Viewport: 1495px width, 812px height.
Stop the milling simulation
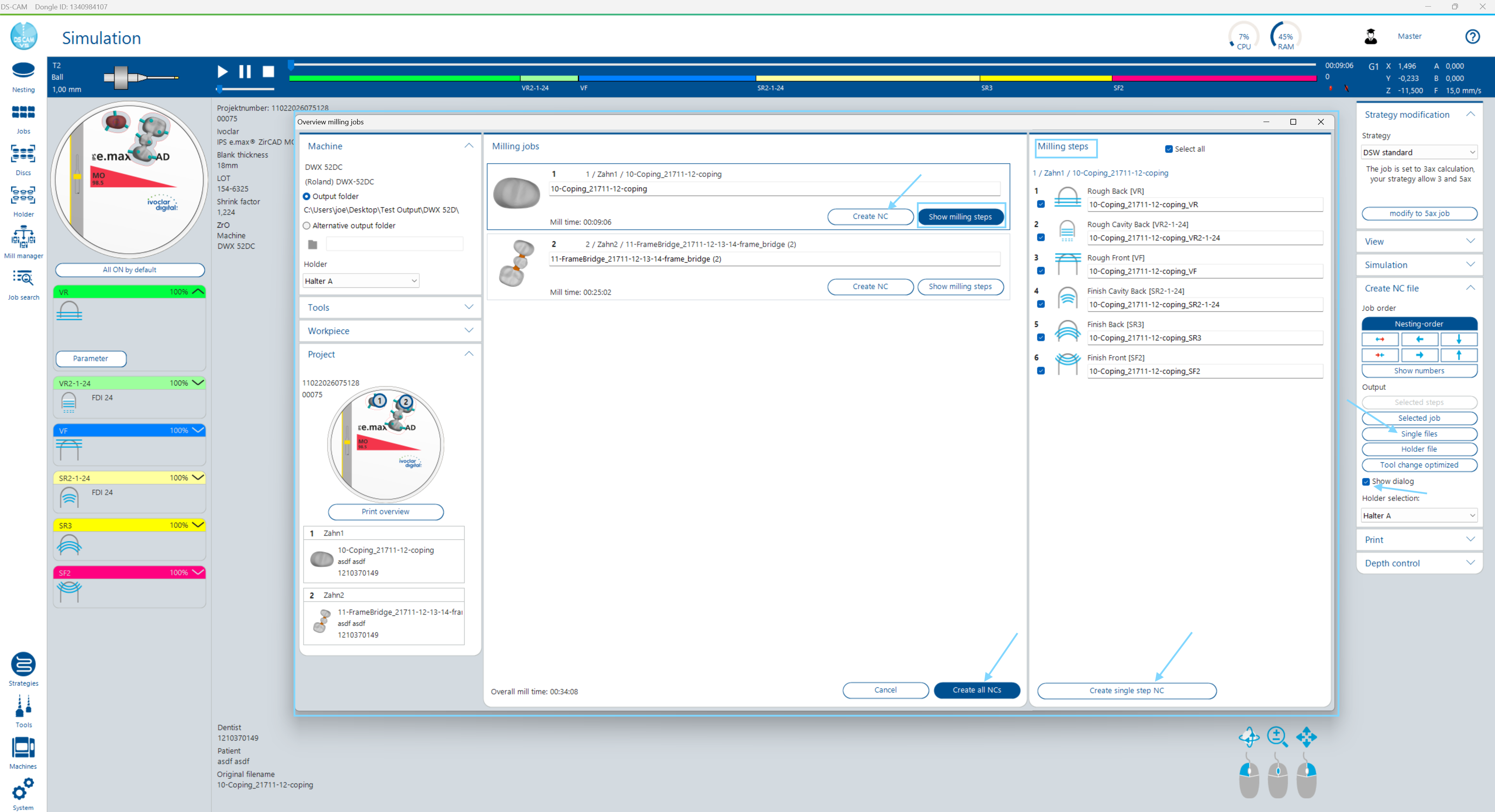267,71
